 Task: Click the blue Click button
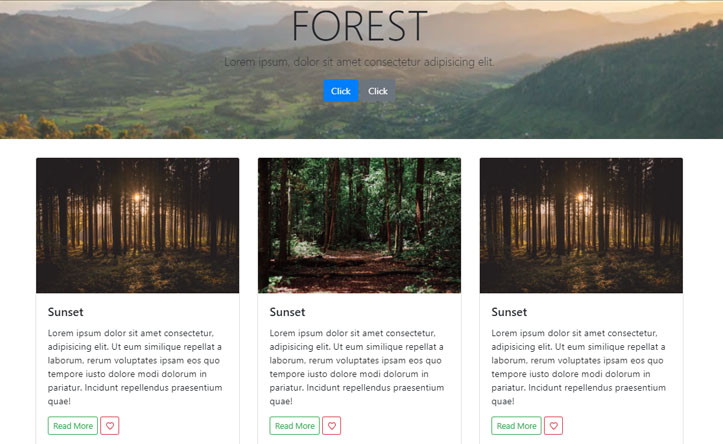tap(340, 91)
